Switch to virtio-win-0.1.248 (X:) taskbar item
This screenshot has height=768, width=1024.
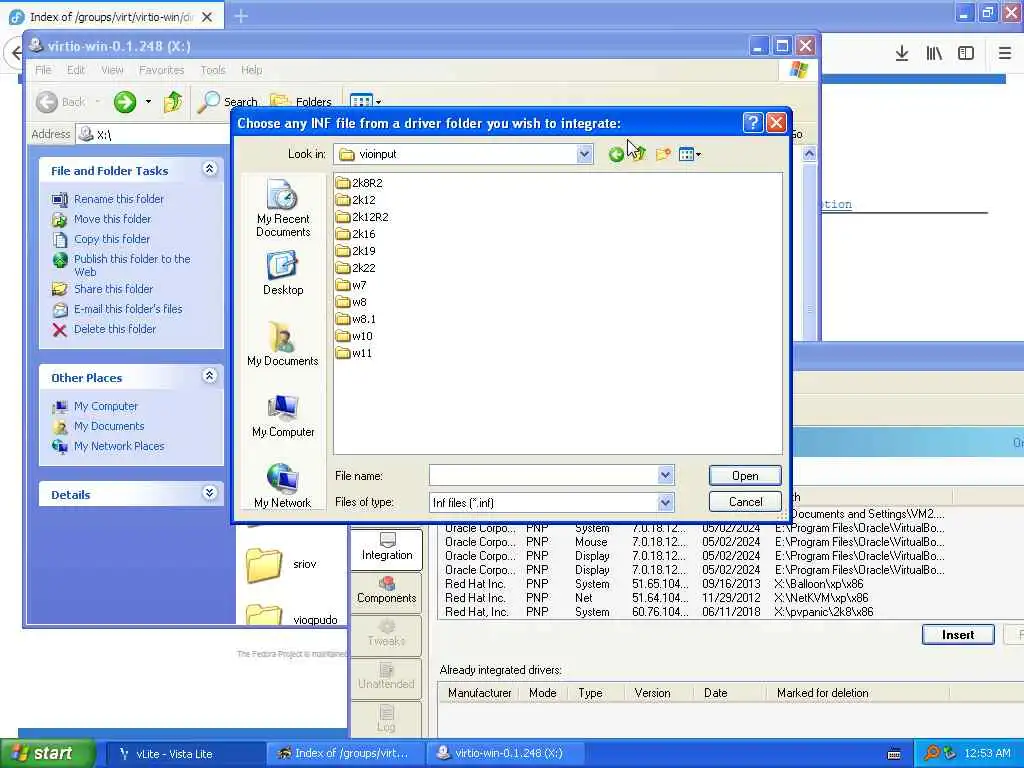click(x=507, y=754)
